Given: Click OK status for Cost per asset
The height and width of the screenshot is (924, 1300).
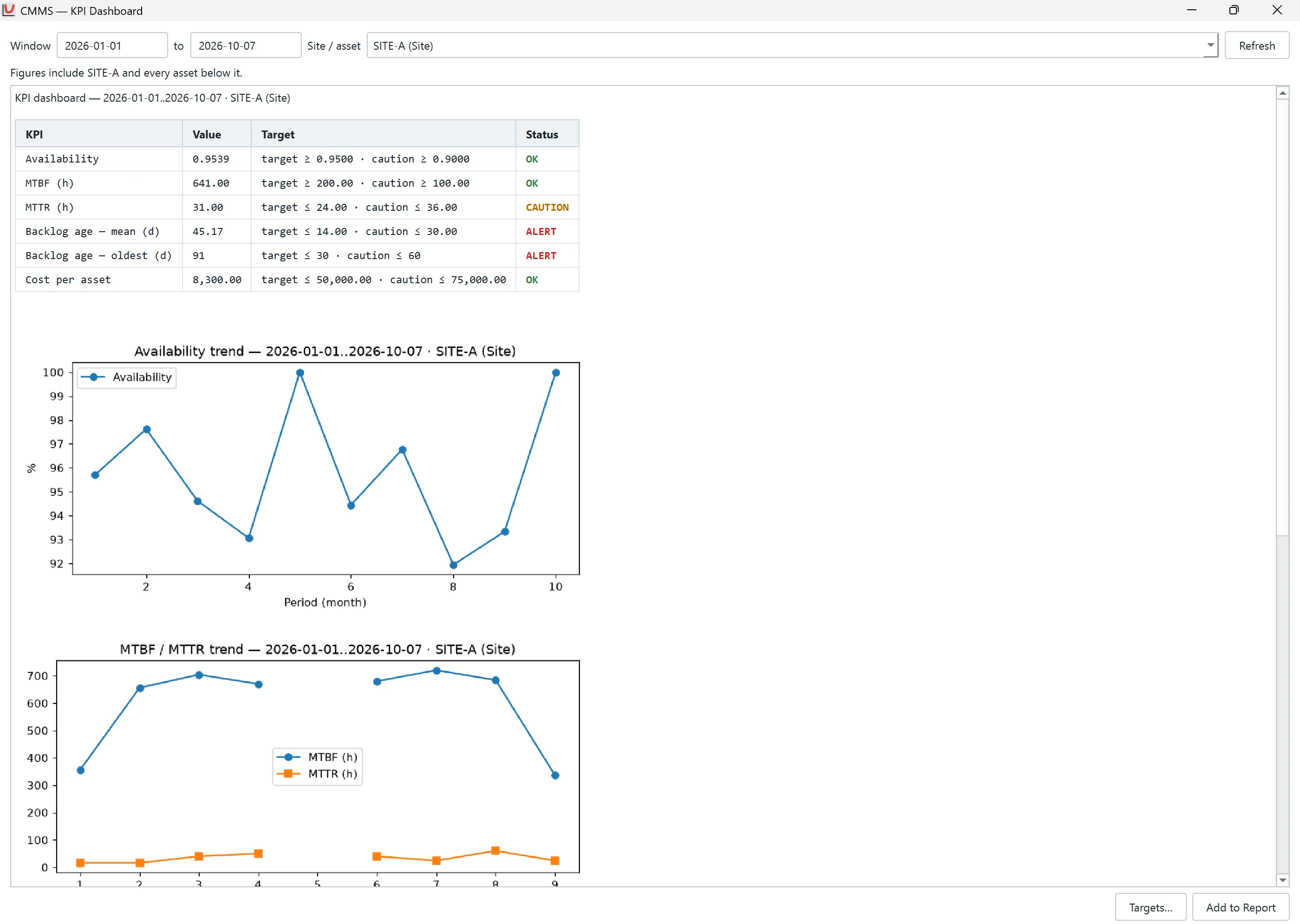Looking at the screenshot, I should 532,280.
